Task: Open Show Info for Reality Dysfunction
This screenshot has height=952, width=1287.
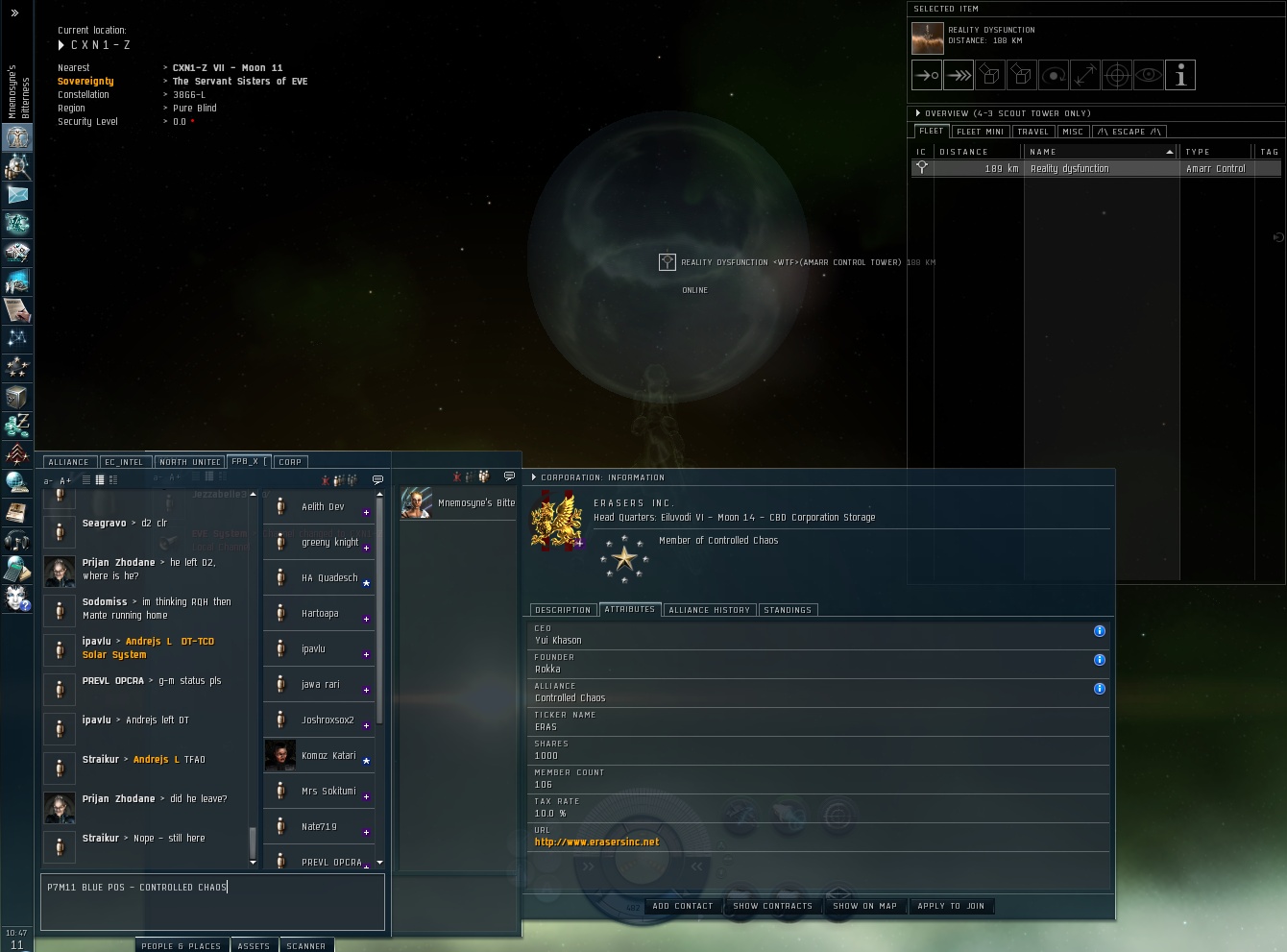Action: click(1180, 75)
